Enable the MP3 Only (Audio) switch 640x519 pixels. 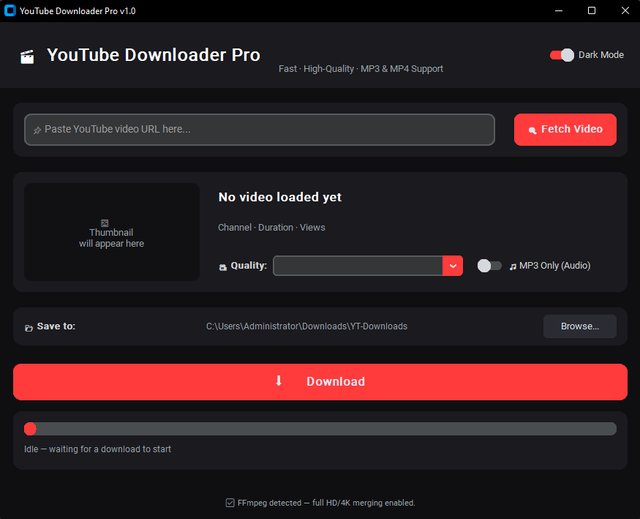tap(489, 266)
